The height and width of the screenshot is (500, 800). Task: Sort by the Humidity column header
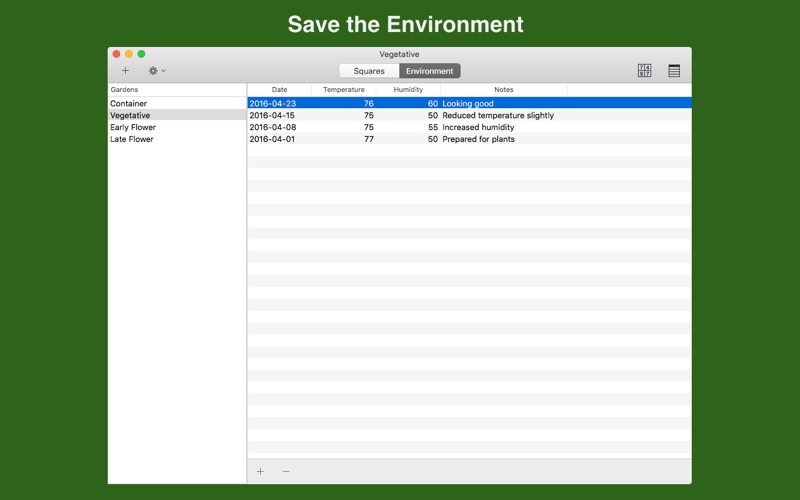[x=408, y=89]
